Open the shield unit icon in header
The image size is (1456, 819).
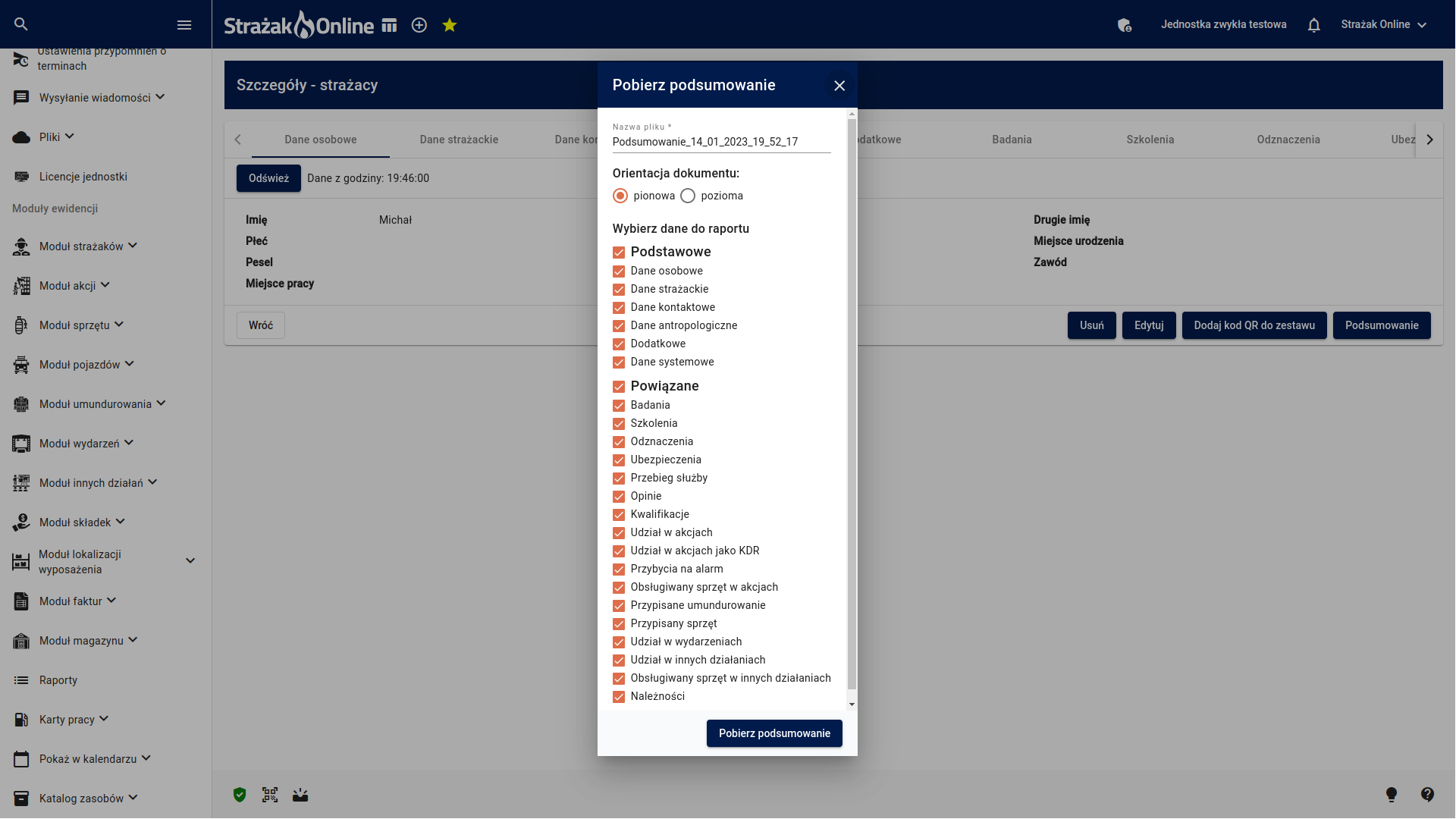[x=1125, y=25]
